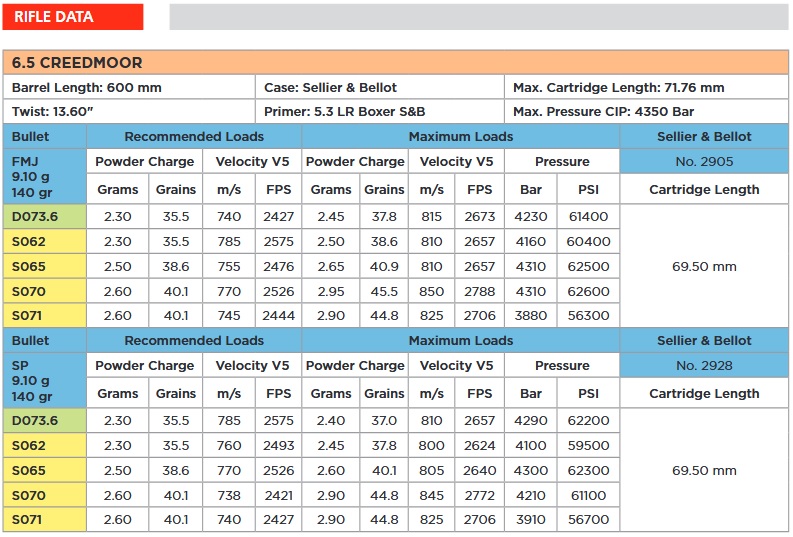Click the No. 2928 cartridge number cell
The width and height of the screenshot is (793, 537).
[x=704, y=365]
